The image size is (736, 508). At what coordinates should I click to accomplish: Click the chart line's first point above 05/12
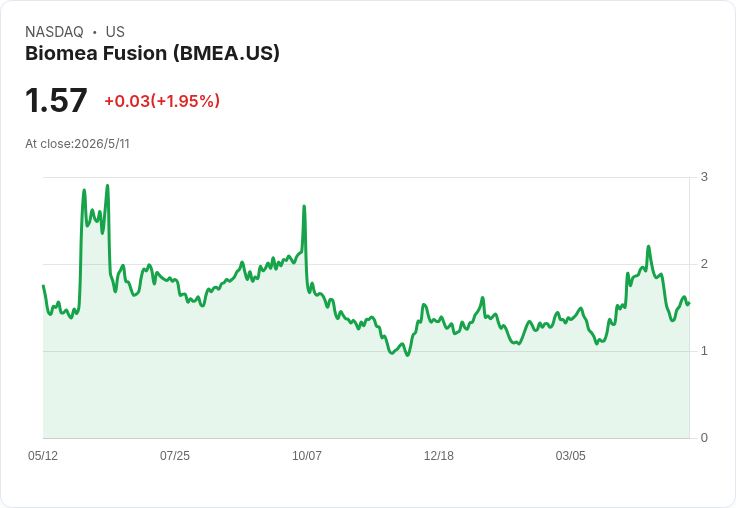[44, 286]
